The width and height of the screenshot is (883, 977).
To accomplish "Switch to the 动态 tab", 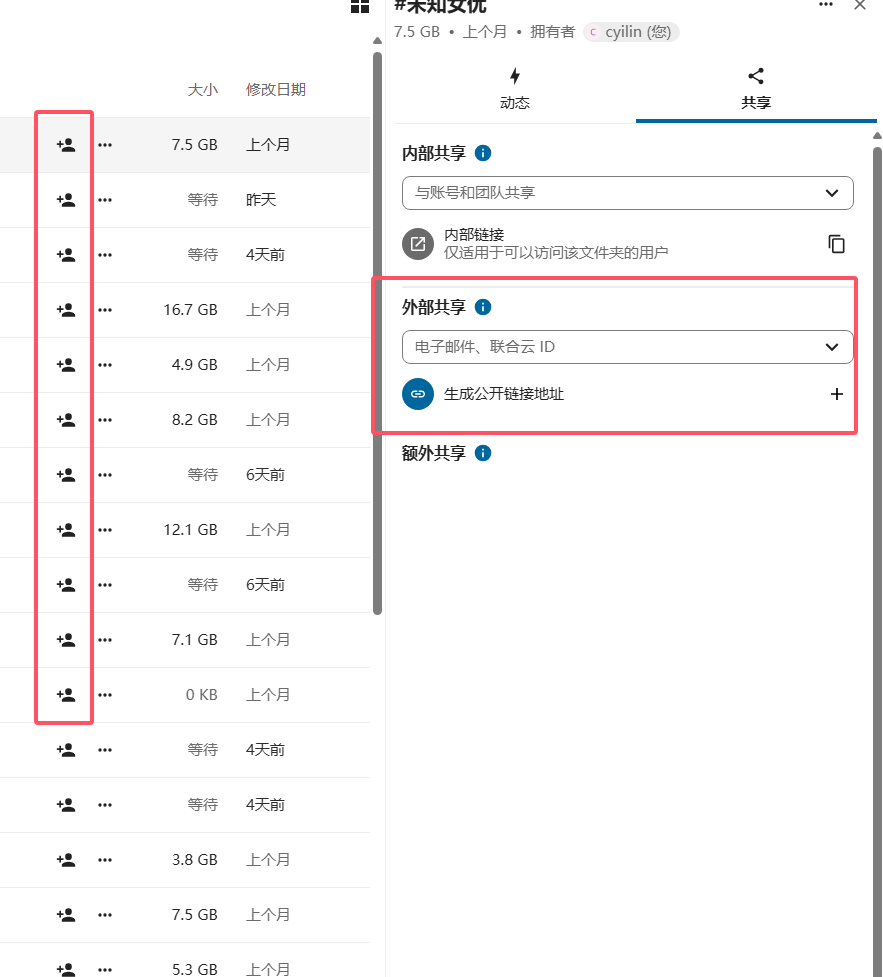I will (514, 88).
